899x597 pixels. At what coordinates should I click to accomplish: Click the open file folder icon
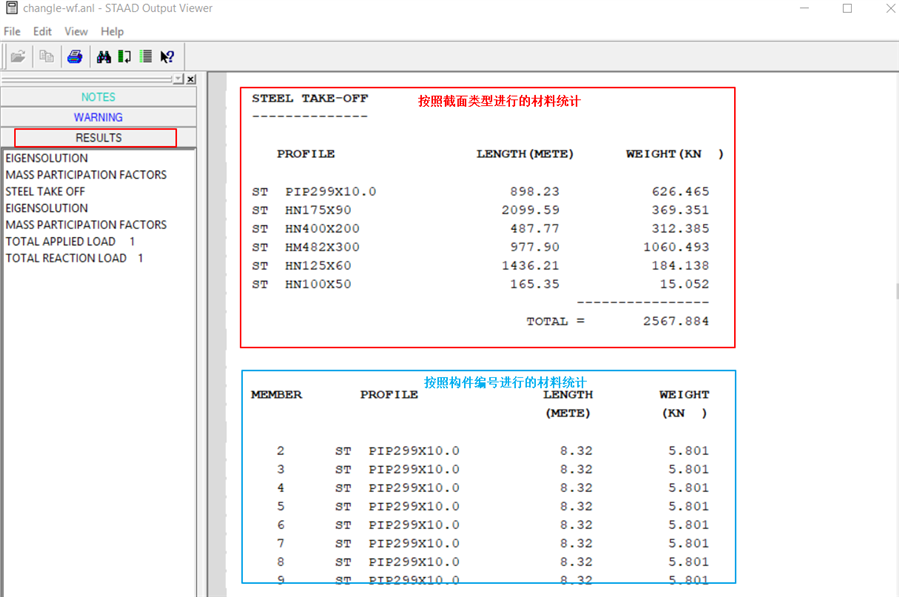coord(18,57)
